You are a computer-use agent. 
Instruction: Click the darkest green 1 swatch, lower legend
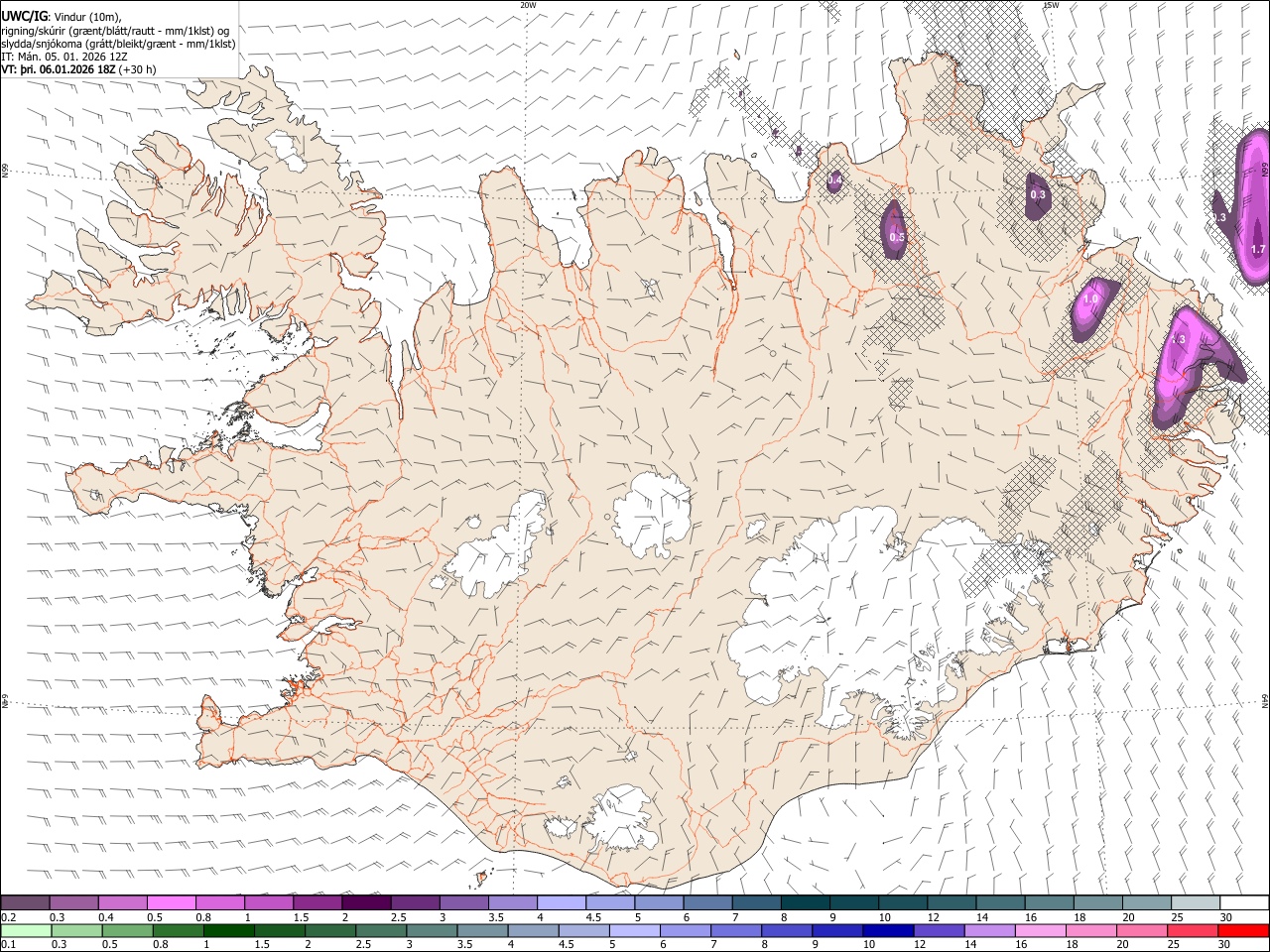click(229, 930)
